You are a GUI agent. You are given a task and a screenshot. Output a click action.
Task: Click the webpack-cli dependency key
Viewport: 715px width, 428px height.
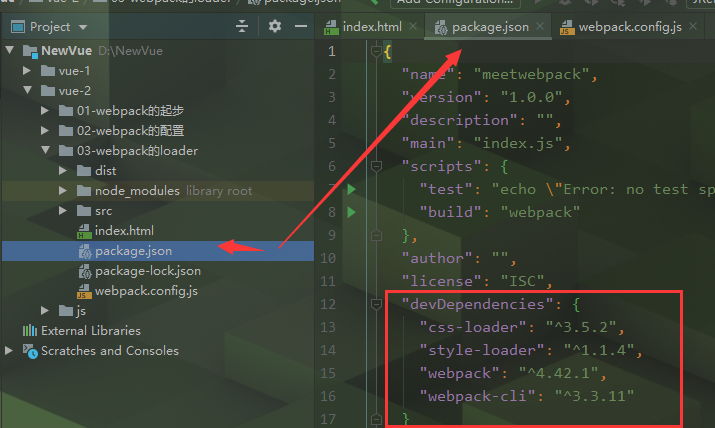pos(477,396)
